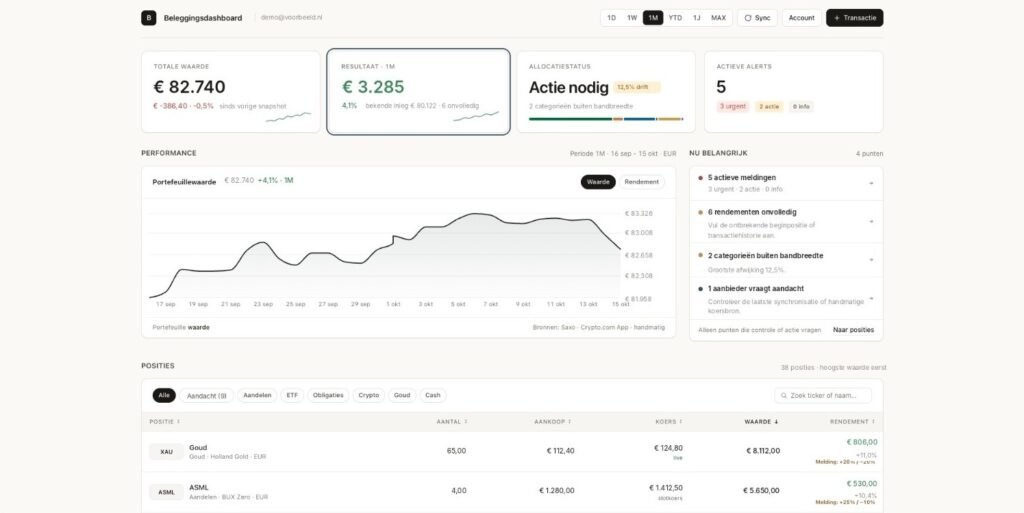Screen dimensions: 1024x513
Task: Select the 1J period
Action: pyautogui.click(x=697, y=18)
